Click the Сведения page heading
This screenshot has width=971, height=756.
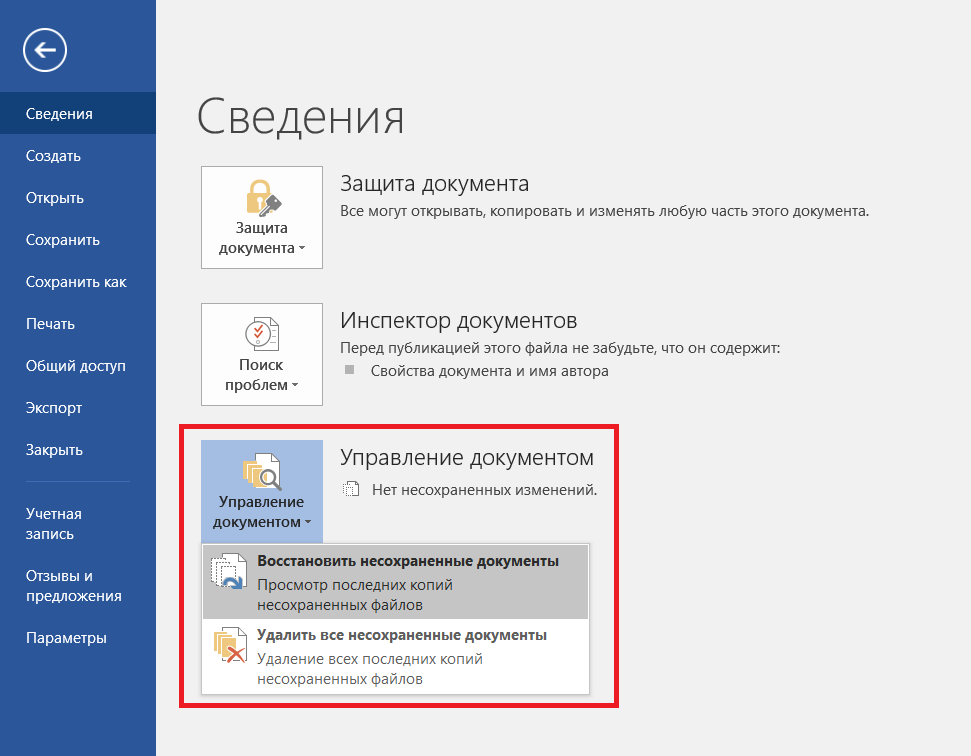[x=300, y=116]
